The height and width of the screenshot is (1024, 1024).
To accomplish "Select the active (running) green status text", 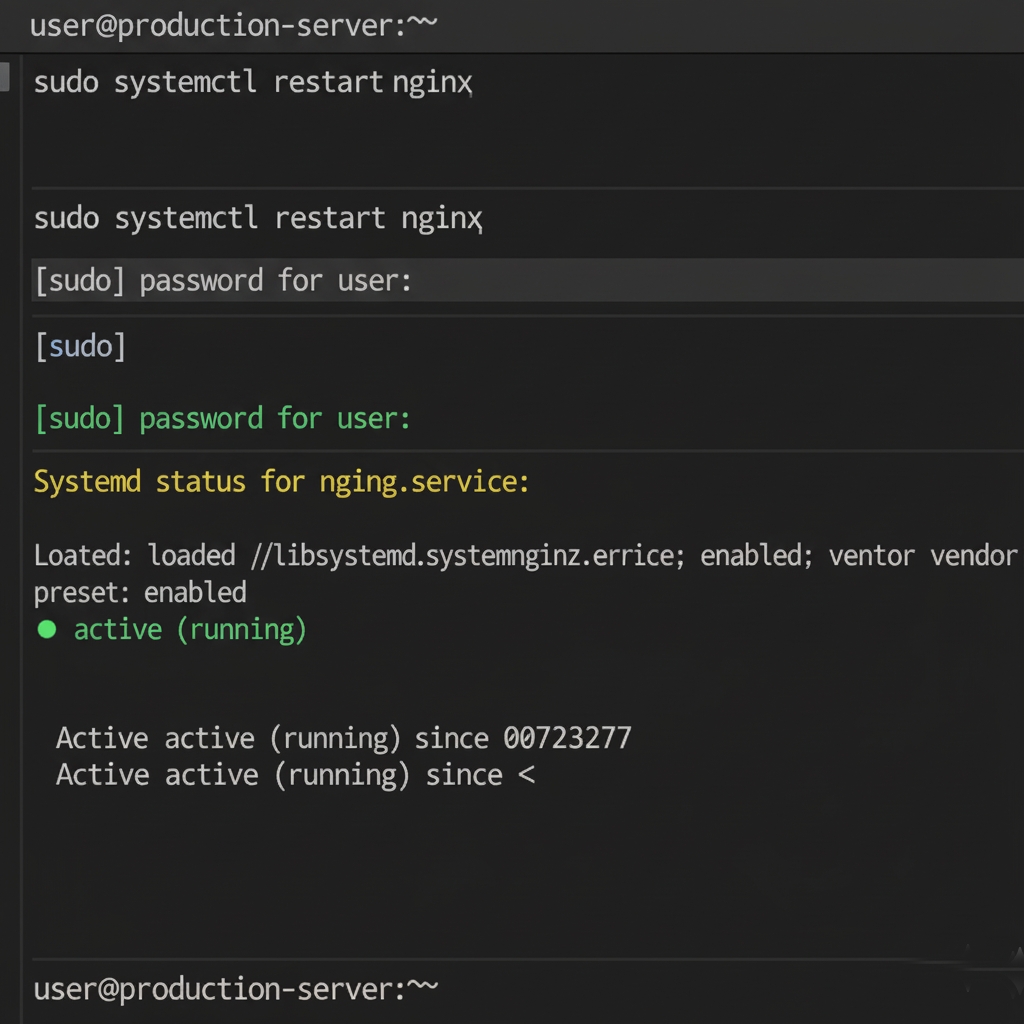I will [x=189, y=629].
